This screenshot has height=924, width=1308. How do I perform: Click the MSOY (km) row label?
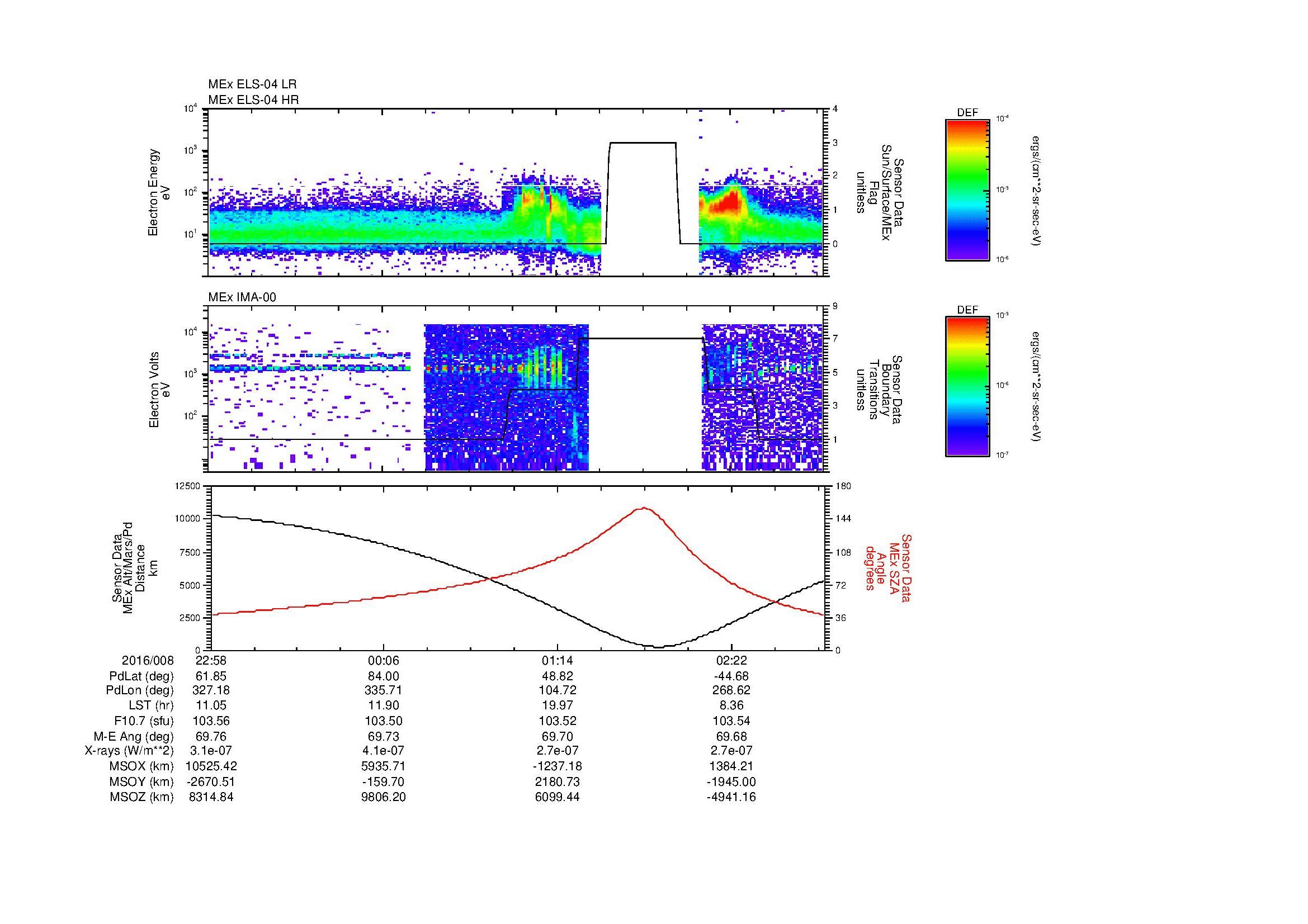pyautogui.click(x=142, y=781)
